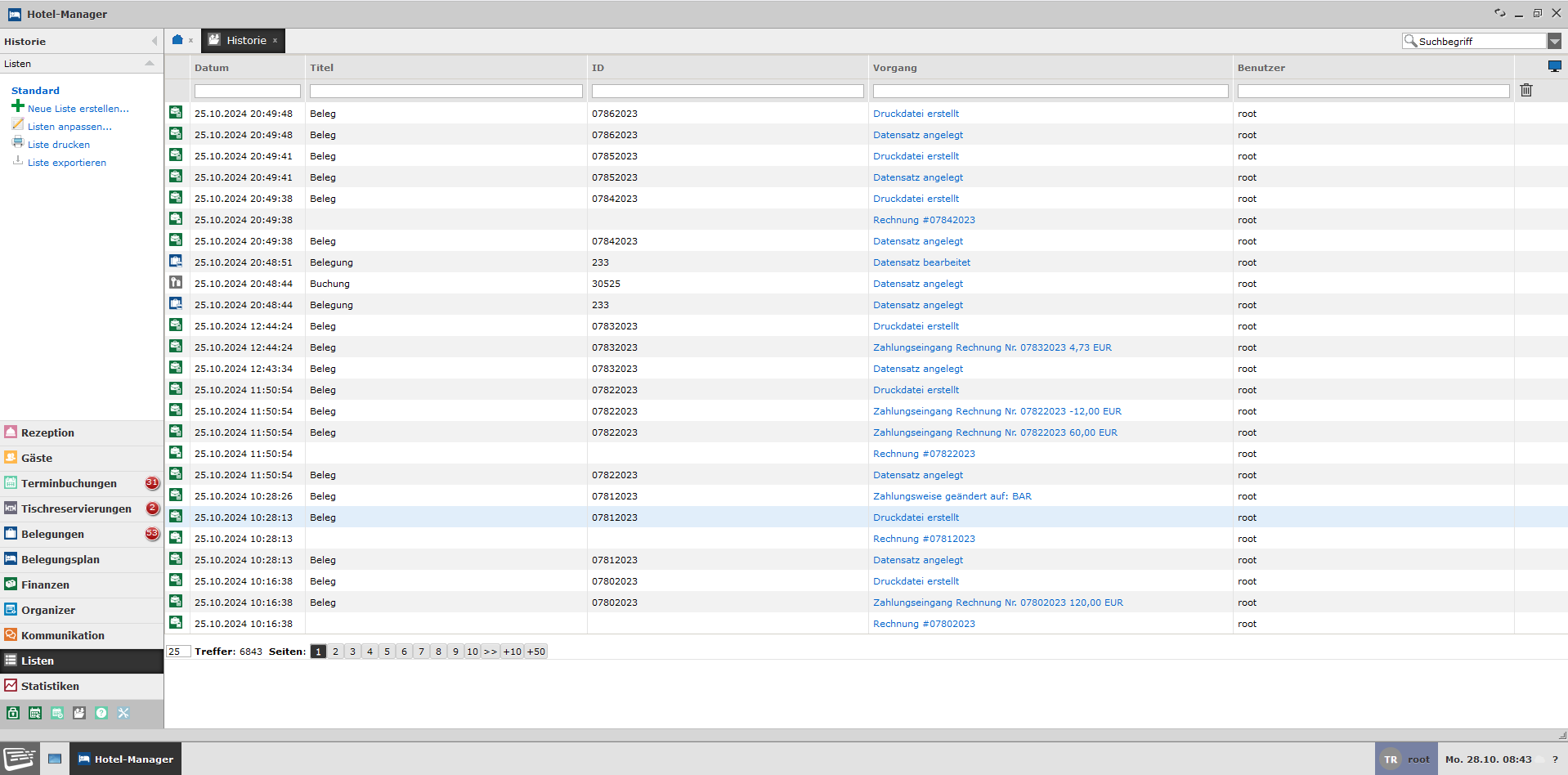This screenshot has height=775, width=1568.
Task: Click the green lock icon in bottom toolbar
Action: click(x=13, y=713)
